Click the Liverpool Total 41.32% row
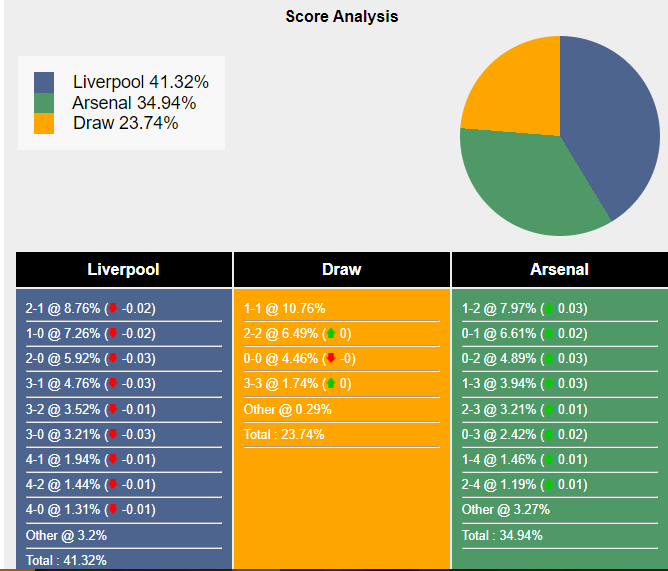Image resolution: width=668 pixels, height=571 pixels. (x=66, y=560)
